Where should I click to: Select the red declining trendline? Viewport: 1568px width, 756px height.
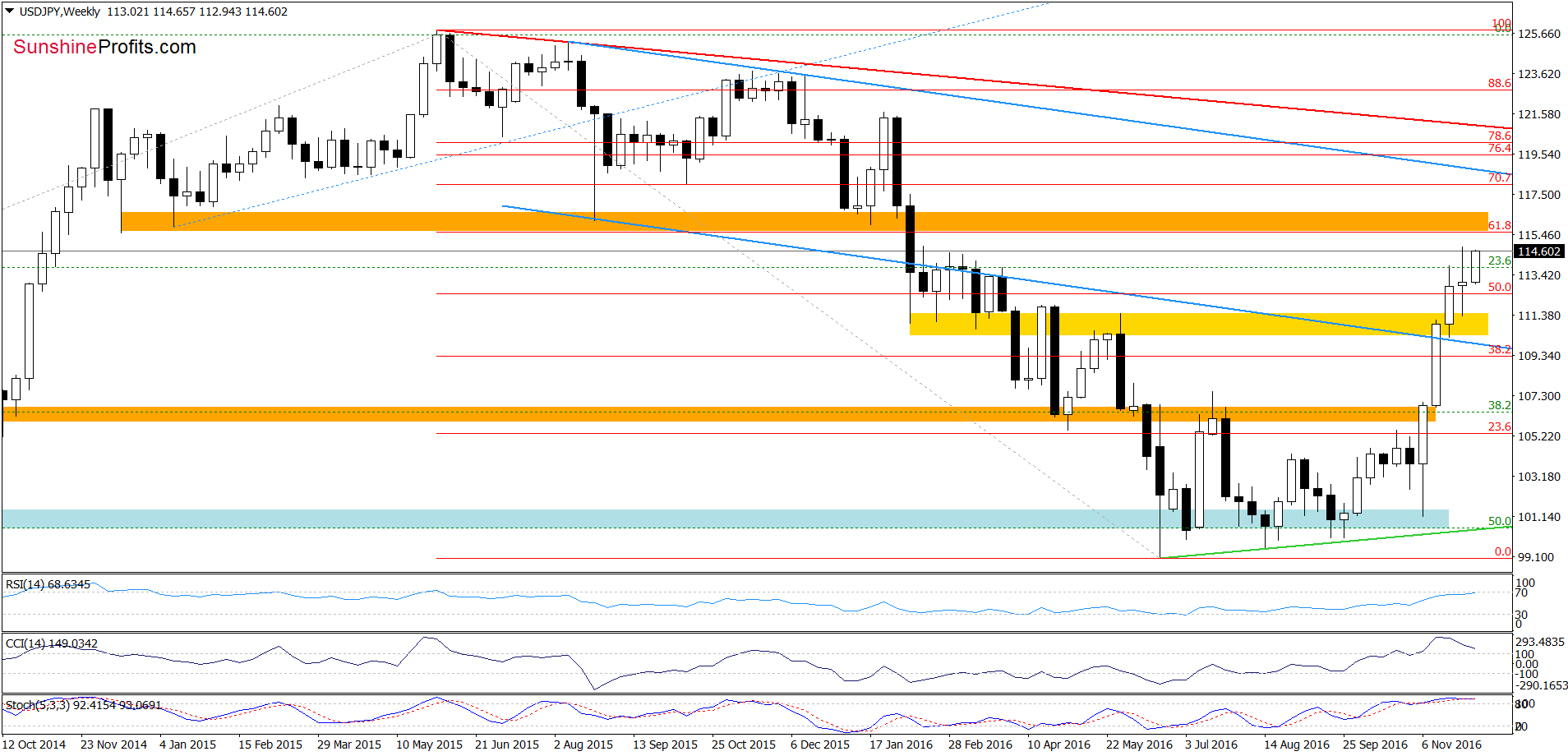tap(974, 78)
